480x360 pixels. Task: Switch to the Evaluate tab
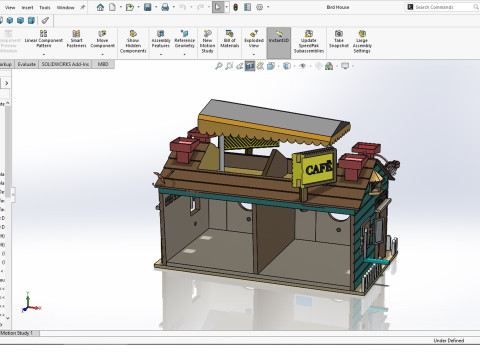[27, 64]
